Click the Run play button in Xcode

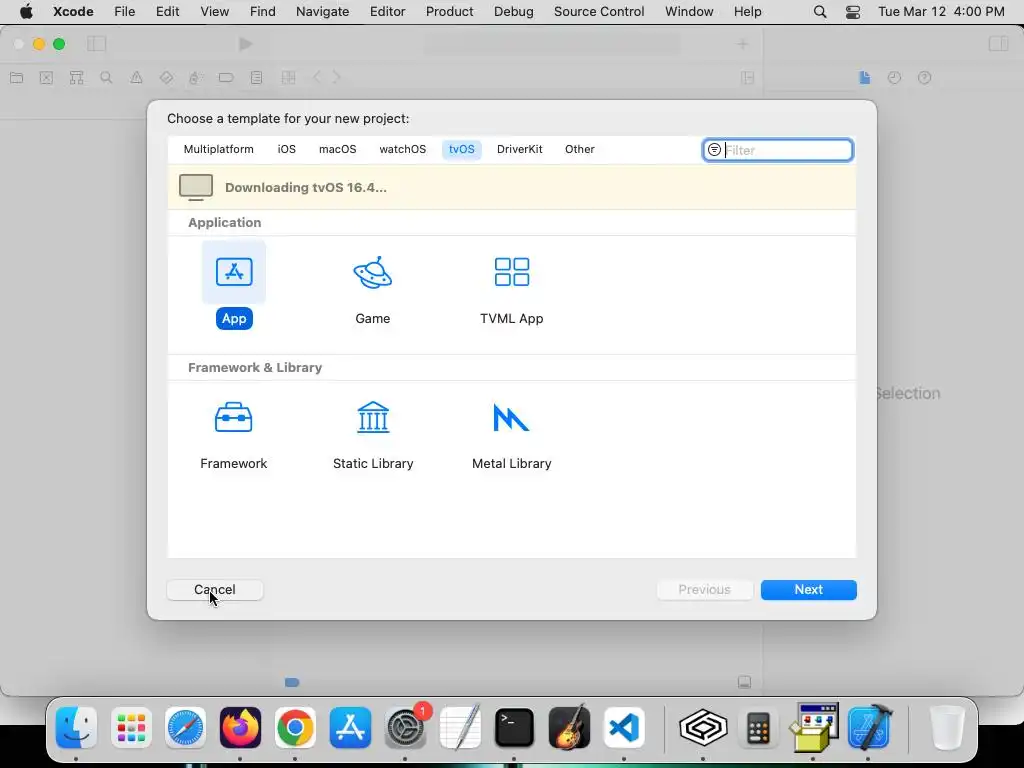[x=246, y=44]
